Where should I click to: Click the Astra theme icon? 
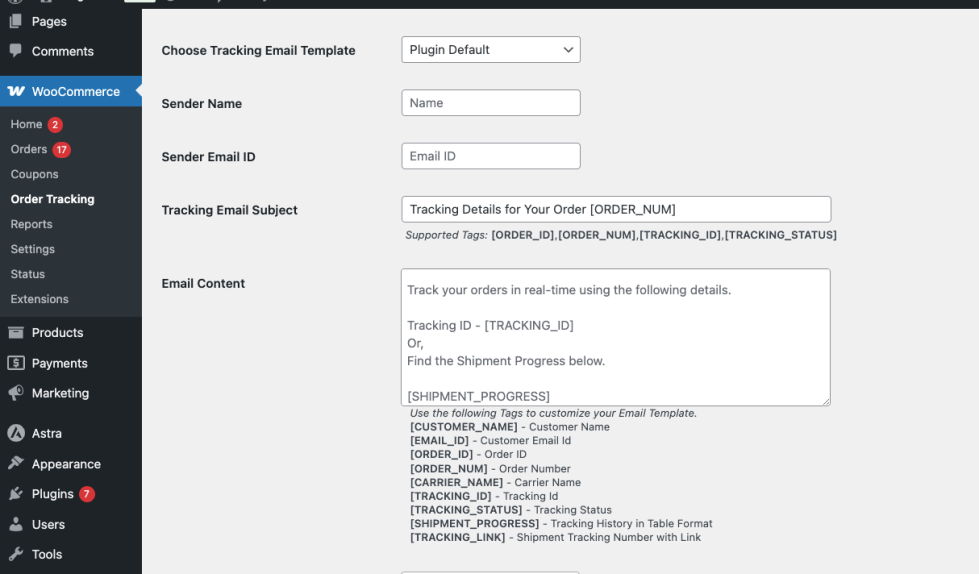pos(16,434)
